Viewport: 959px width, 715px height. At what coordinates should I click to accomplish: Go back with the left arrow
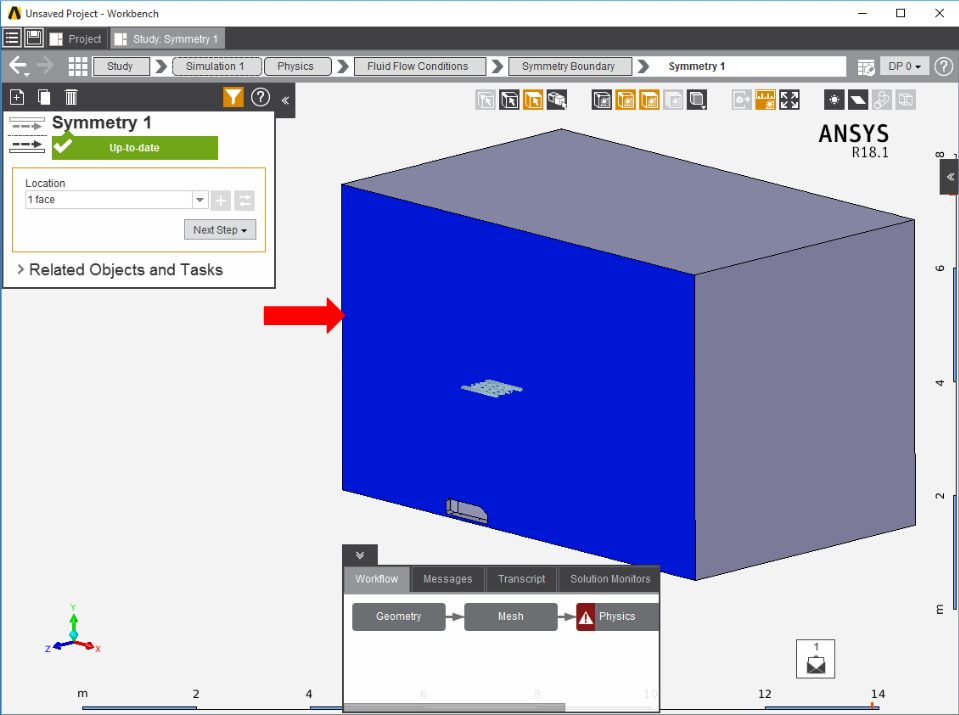click(17, 65)
